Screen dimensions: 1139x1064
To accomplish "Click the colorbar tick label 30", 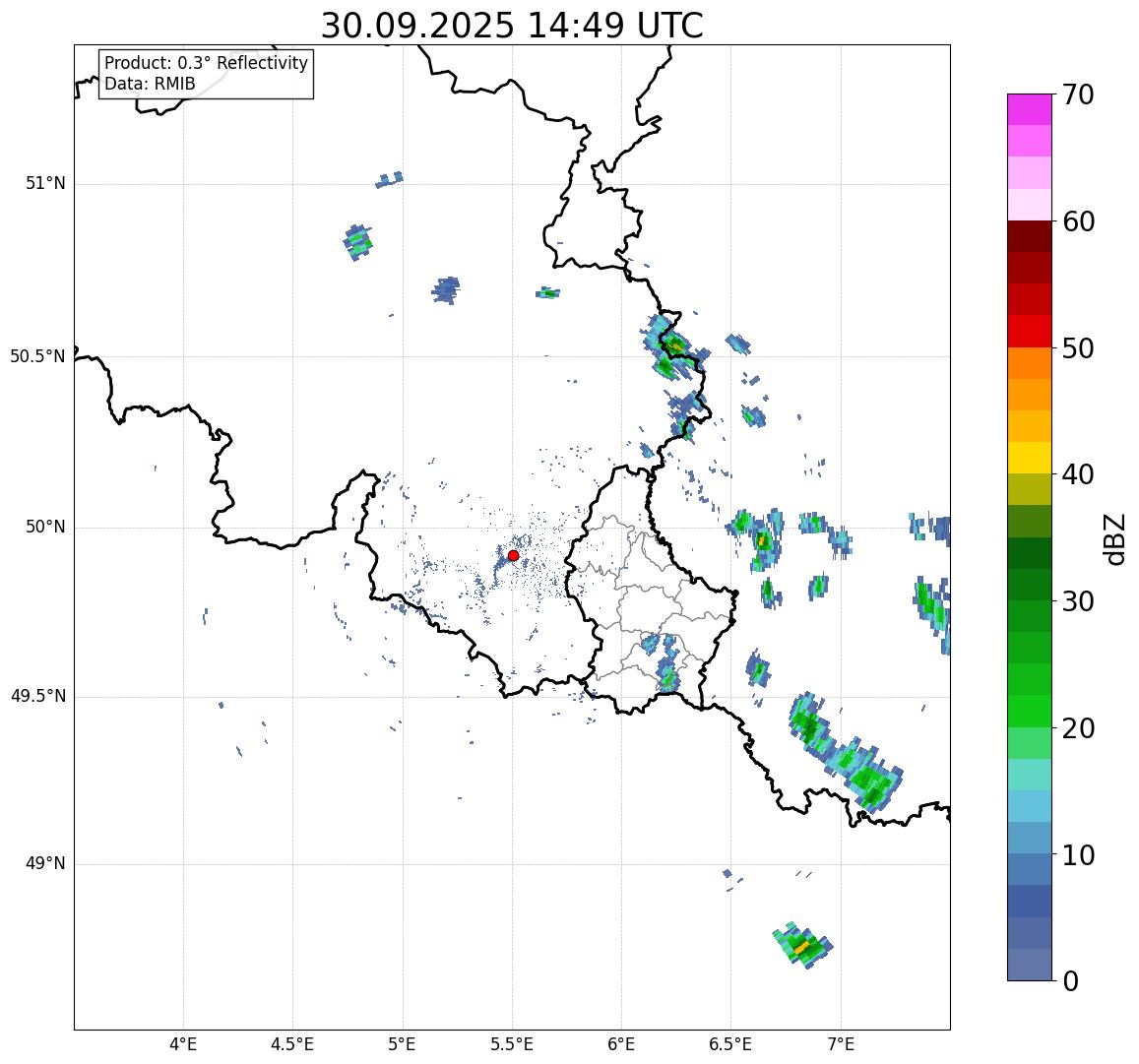I will click(1078, 601).
